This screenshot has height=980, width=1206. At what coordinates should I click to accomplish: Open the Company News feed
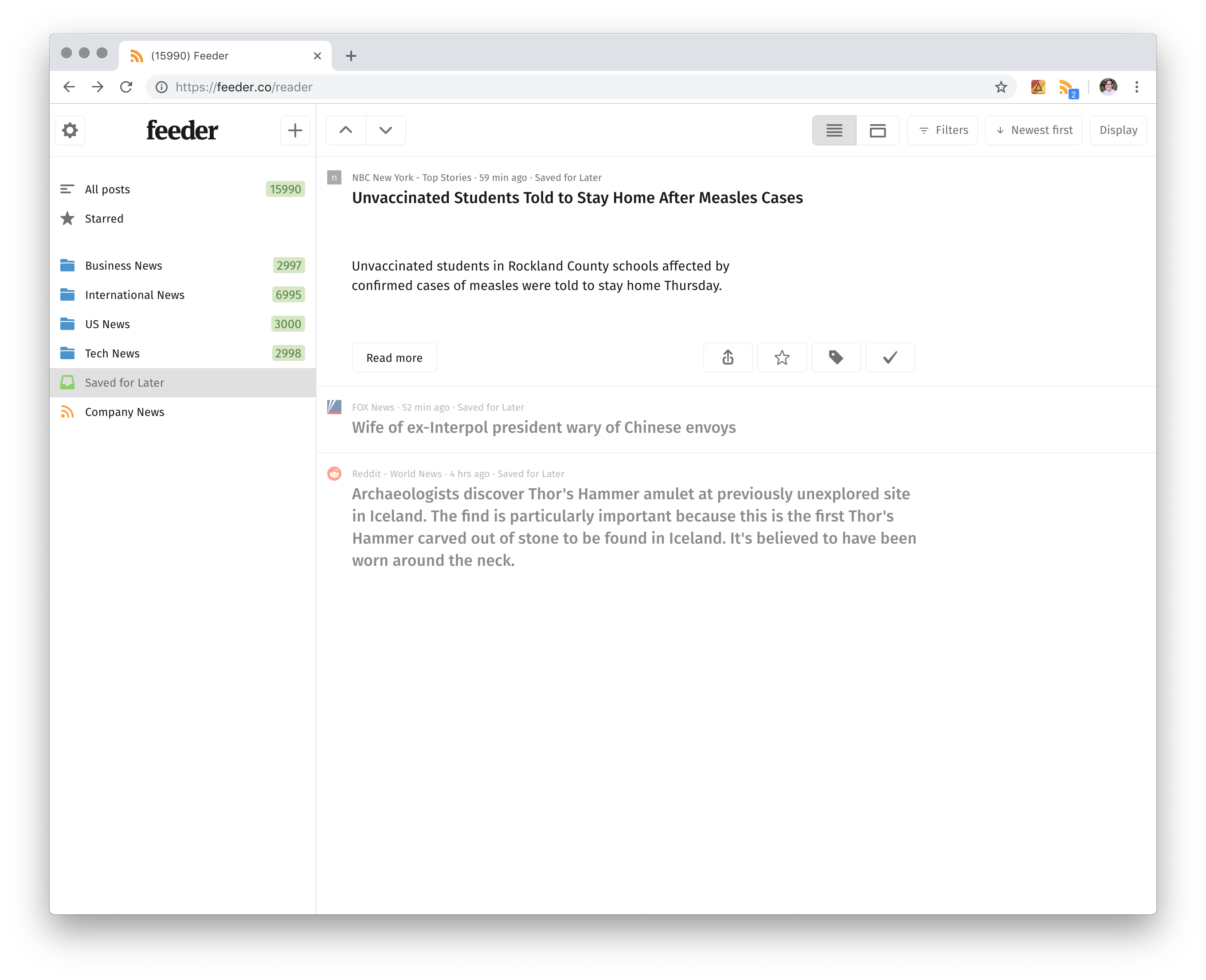(182, 412)
